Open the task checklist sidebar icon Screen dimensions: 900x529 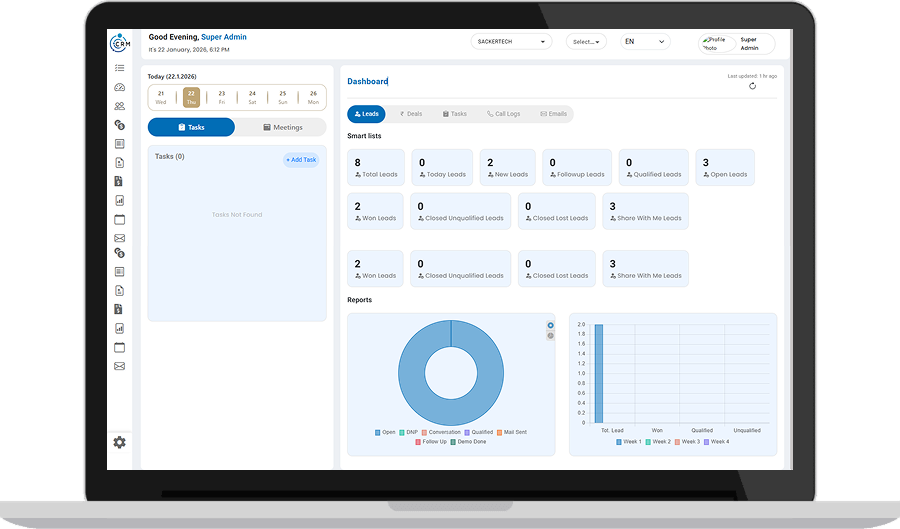(x=119, y=68)
